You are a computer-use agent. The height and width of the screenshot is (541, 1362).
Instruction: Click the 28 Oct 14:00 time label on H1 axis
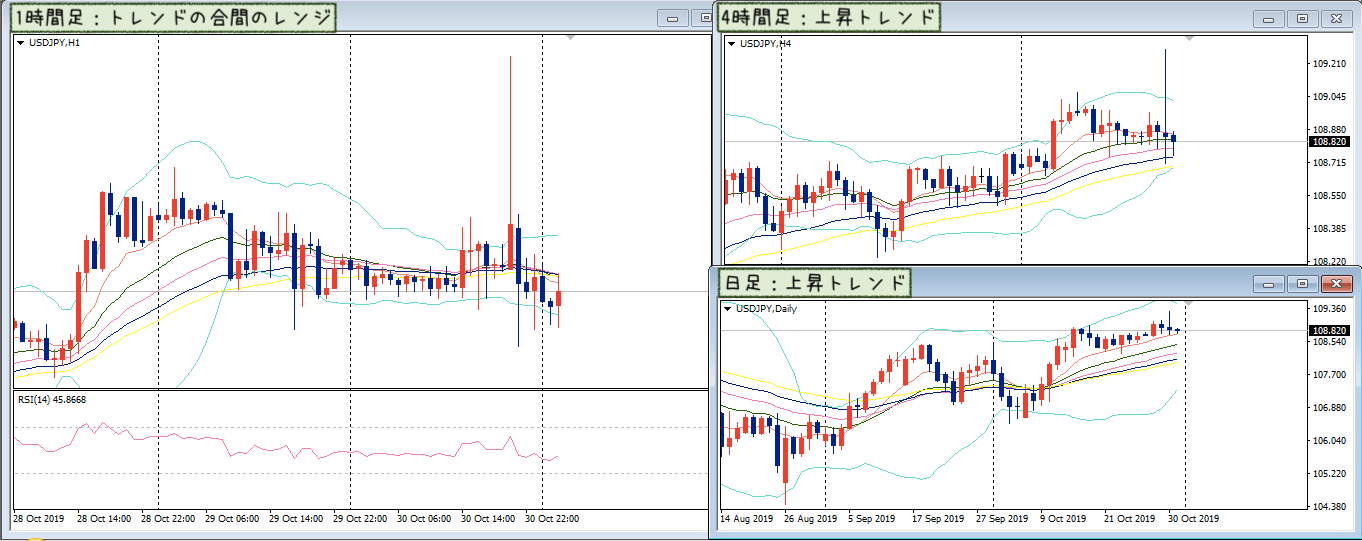[105, 519]
